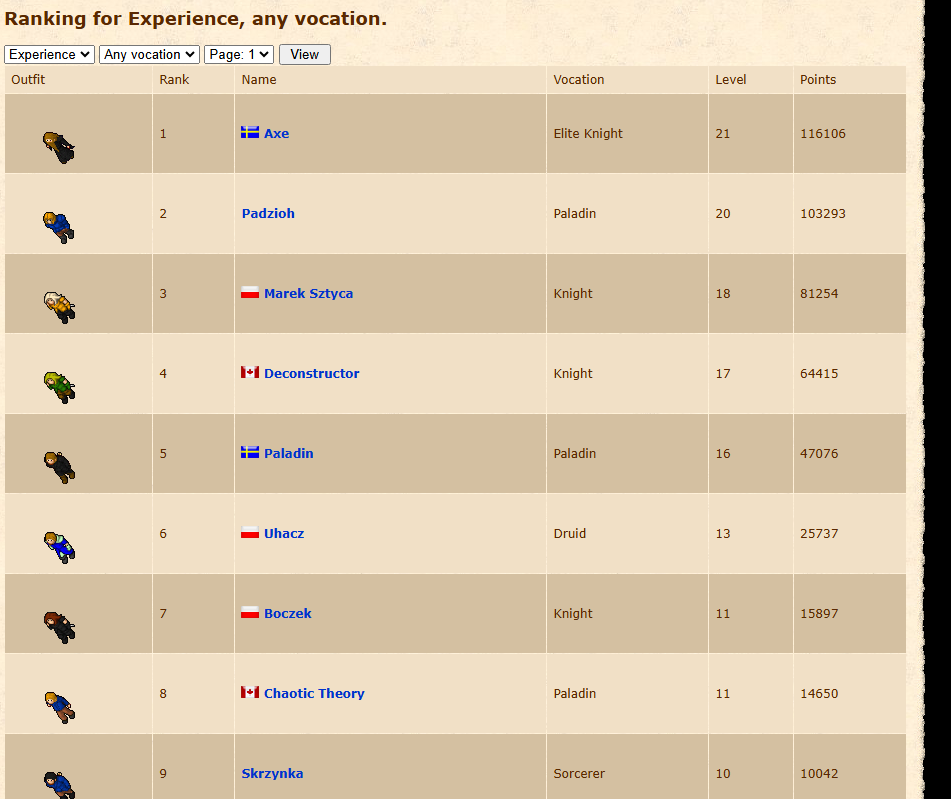
Task: Open the Experience ranking dropdown
Action: pyautogui.click(x=49, y=55)
